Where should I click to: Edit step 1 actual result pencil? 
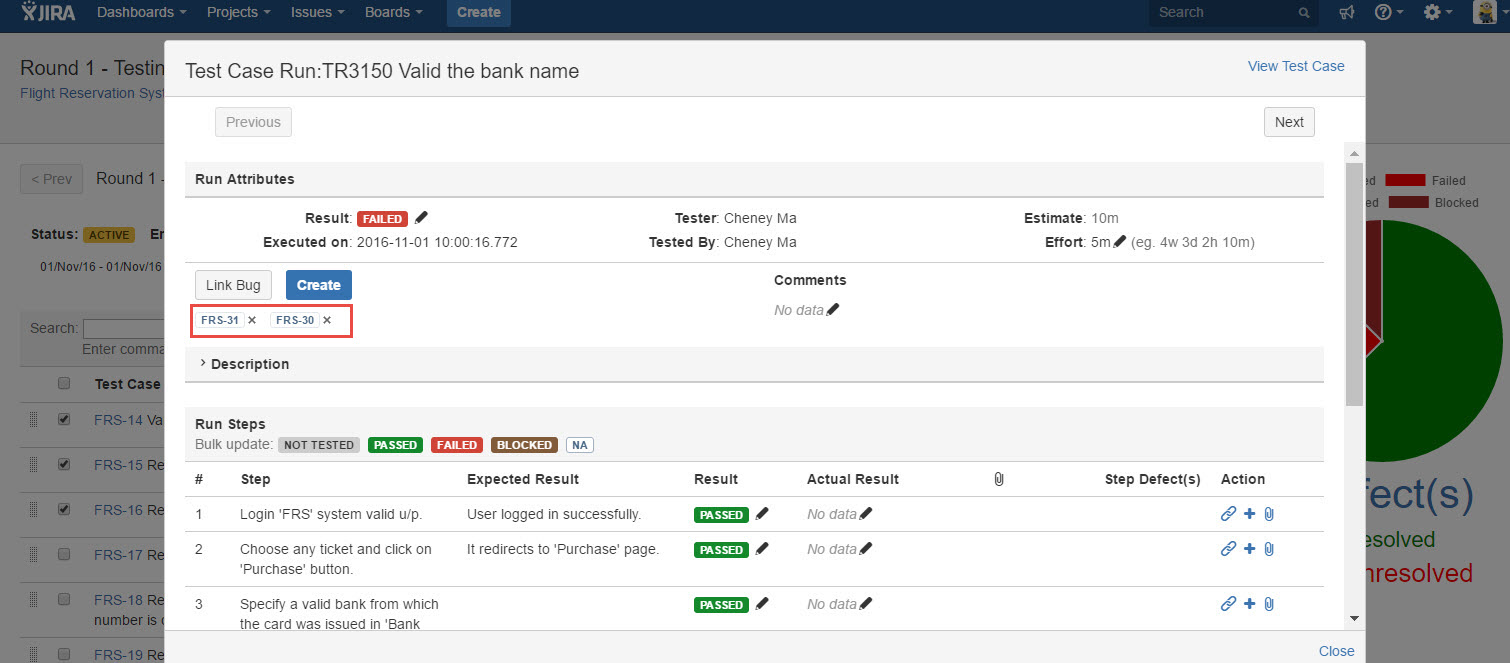[866, 513]
